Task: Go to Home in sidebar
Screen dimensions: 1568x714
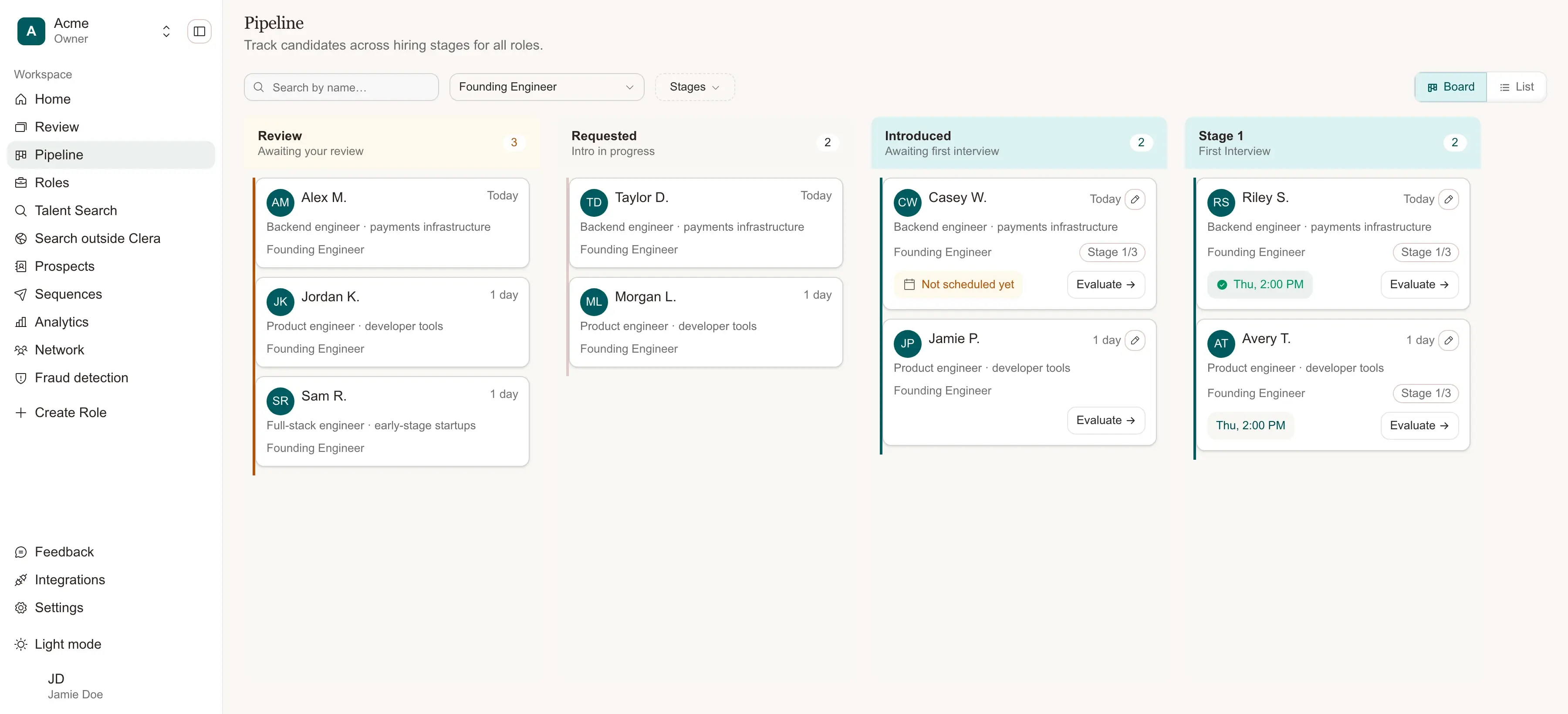Action: (111, 99)
